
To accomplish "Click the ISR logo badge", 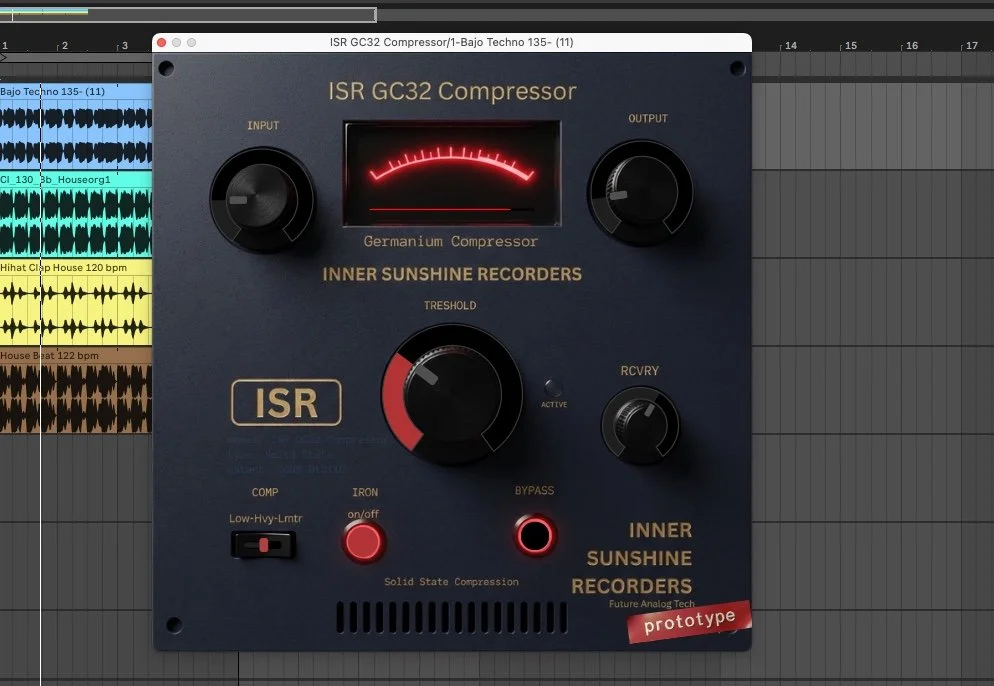I will (286, 402).
